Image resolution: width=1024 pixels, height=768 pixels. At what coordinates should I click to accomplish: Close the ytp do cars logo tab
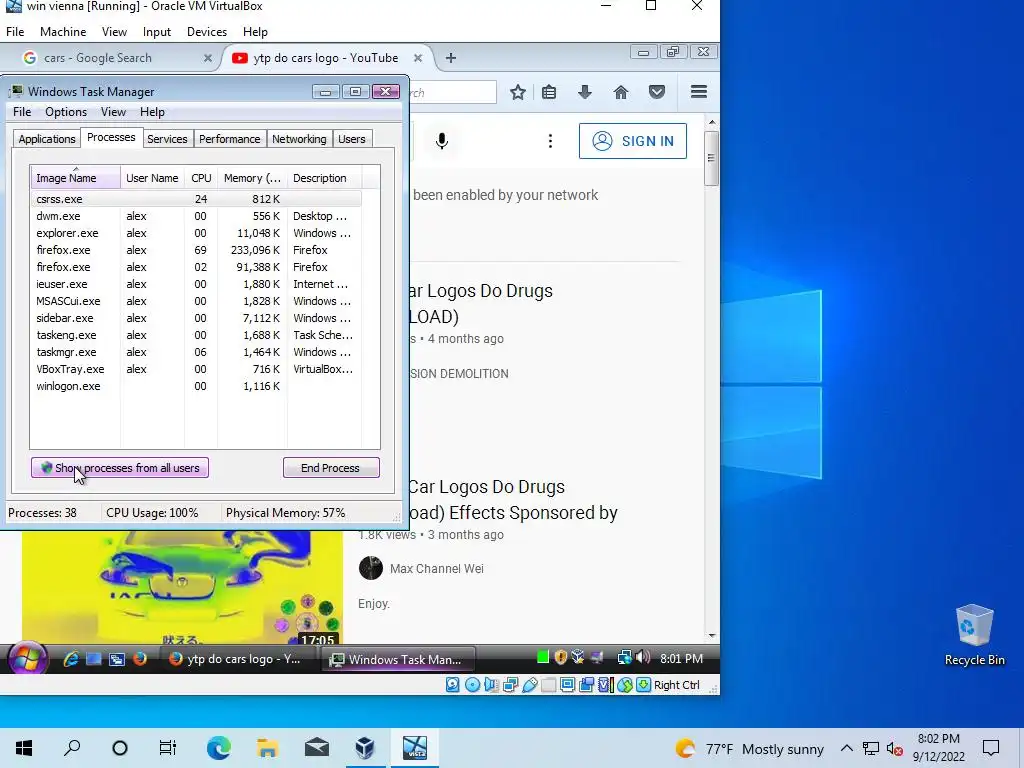coord(418,58)
